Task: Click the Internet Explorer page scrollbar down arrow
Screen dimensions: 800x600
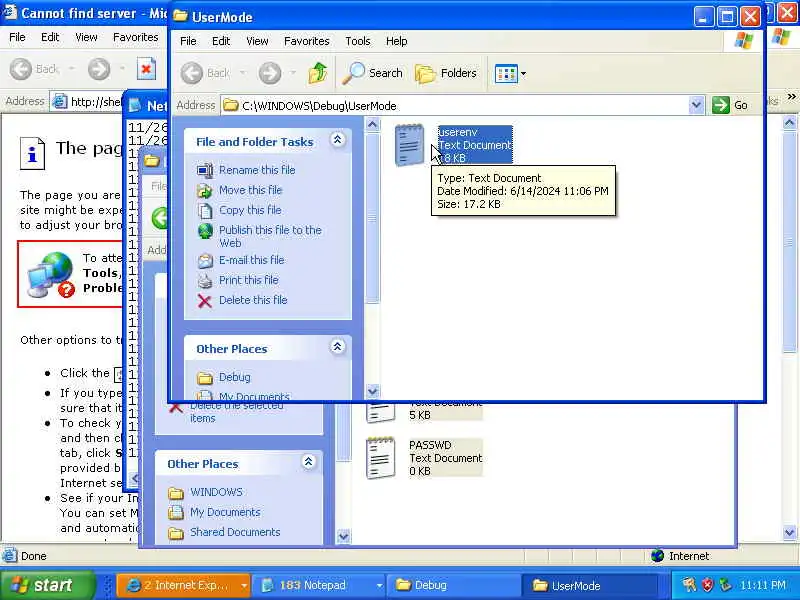Action: click(x=789, y=533)
